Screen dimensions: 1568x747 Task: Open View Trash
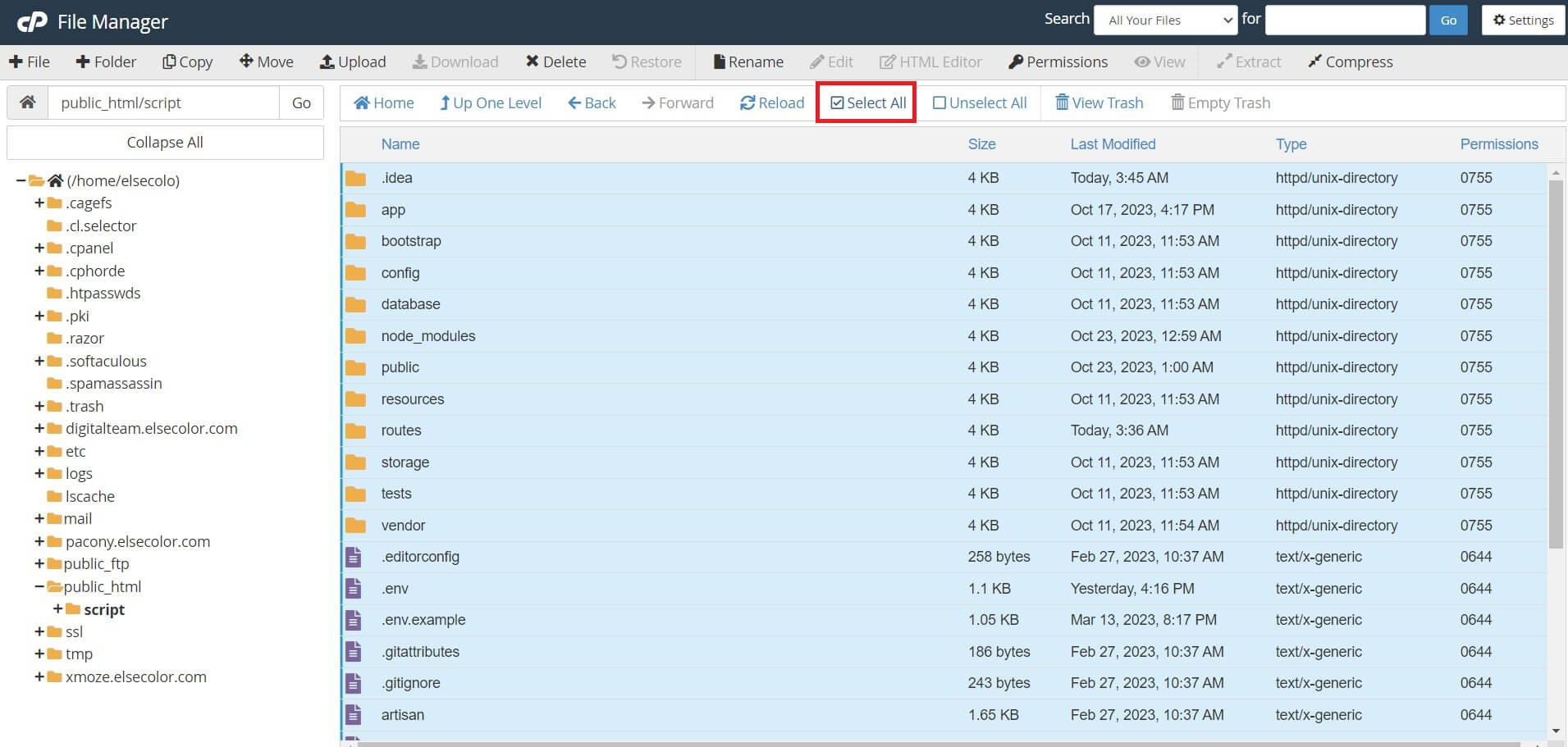1099,102
